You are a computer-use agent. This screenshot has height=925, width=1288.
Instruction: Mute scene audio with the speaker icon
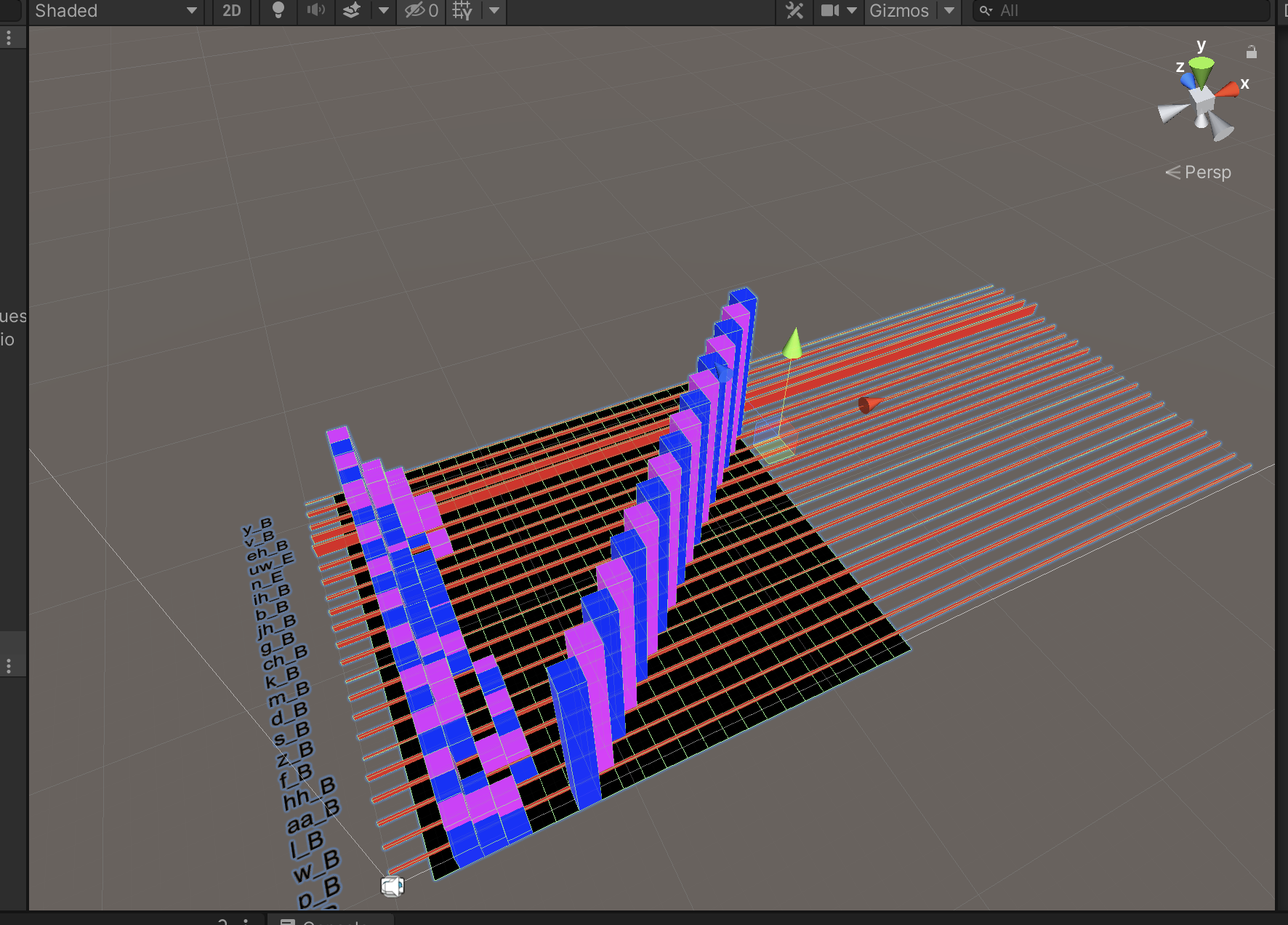(315, 11)
